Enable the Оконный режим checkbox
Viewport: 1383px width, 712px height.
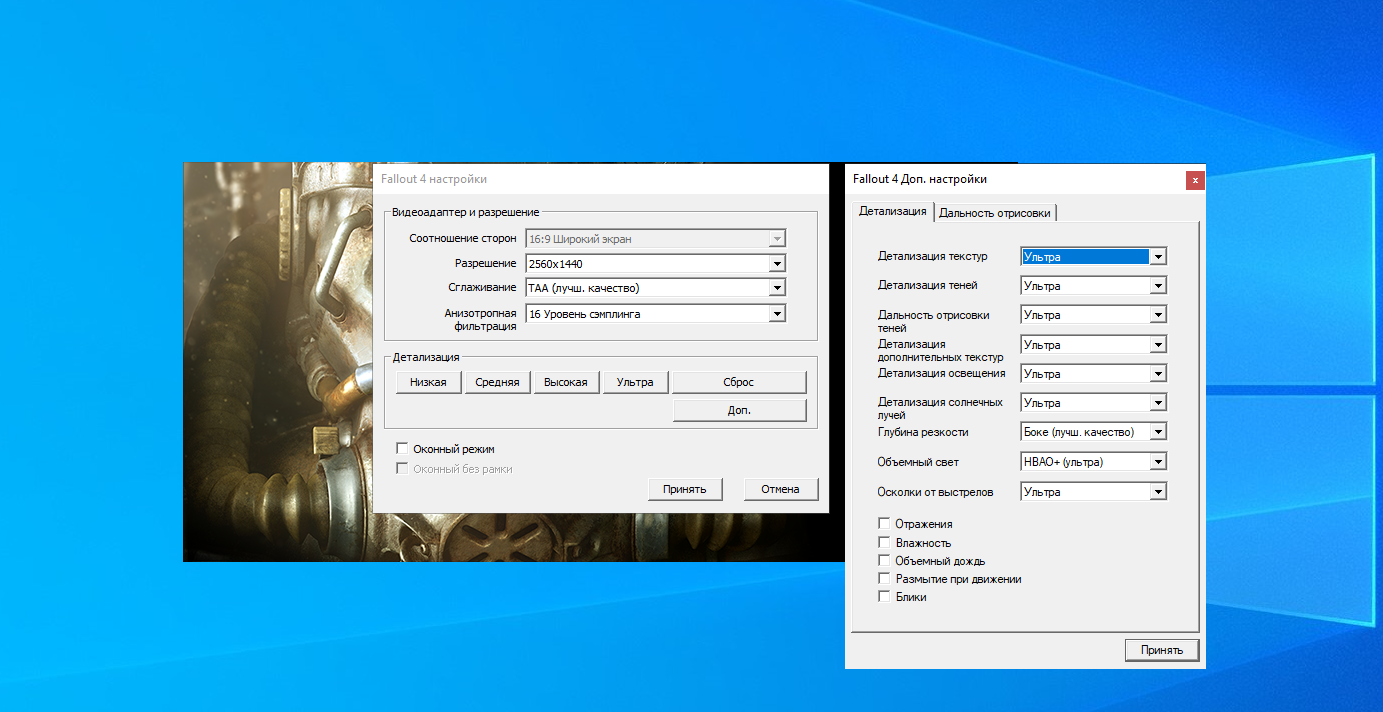click(403, 449)
